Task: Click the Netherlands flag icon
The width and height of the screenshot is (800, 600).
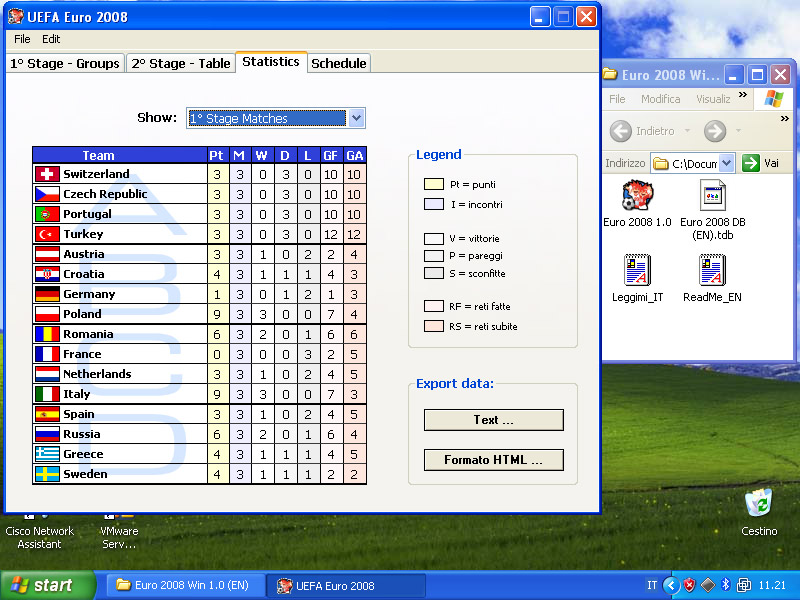Action: 47,374
